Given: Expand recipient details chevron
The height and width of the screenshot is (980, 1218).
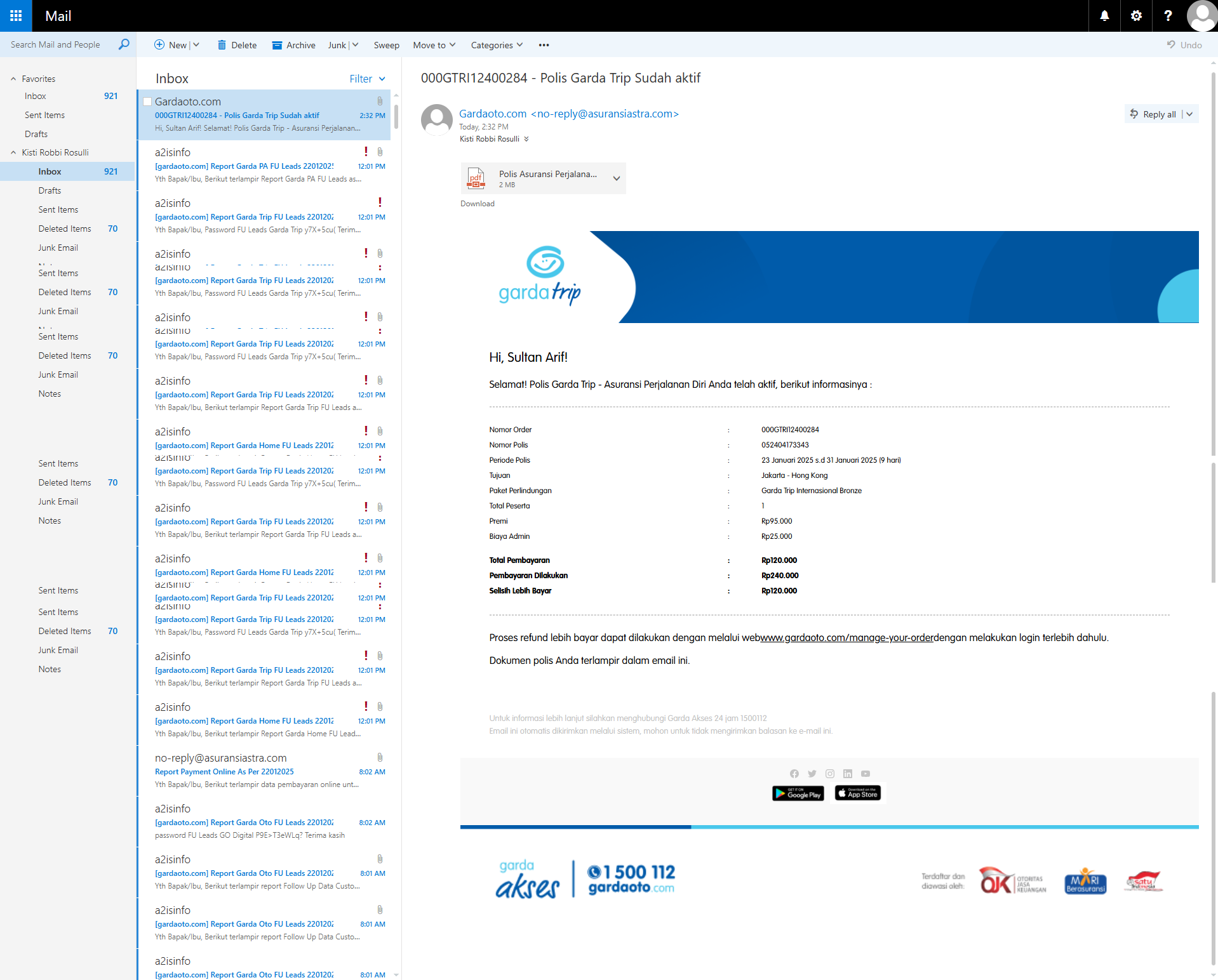Looking at the screenshot, I should [x=526, y=139].
